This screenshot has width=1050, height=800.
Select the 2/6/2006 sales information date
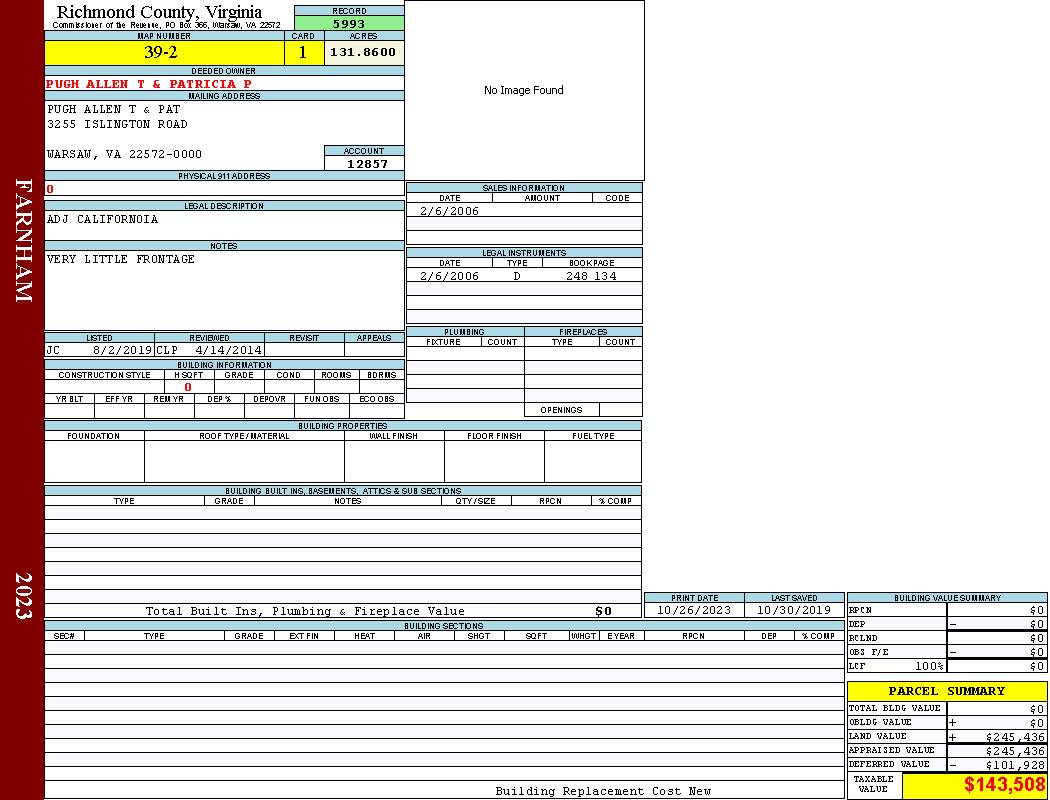449,211
